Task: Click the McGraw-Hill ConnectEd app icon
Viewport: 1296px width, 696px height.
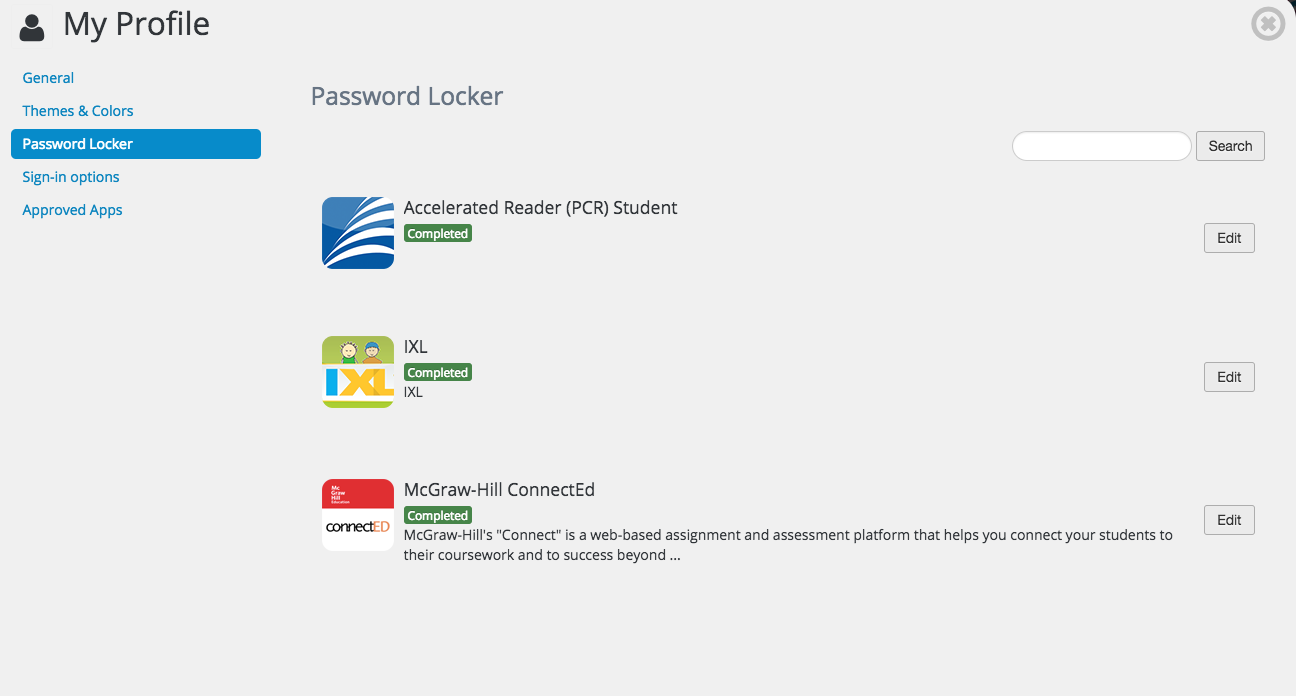Action: pyautogui.click(x=358, y=515)
